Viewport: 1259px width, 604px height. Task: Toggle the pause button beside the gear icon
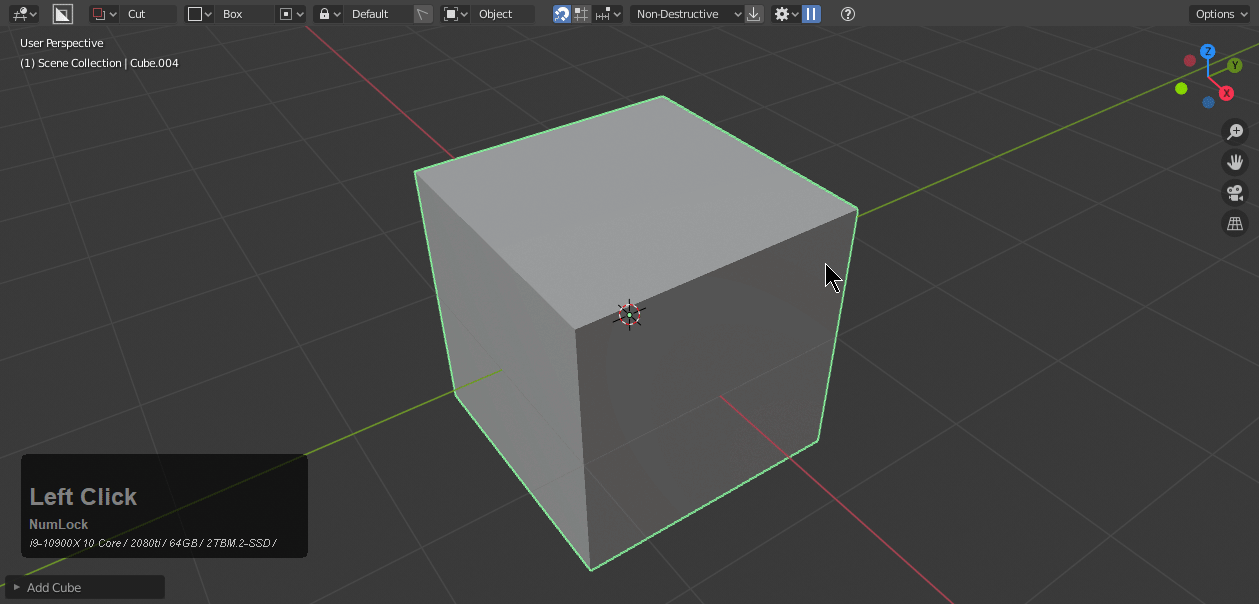pos(811,13)
